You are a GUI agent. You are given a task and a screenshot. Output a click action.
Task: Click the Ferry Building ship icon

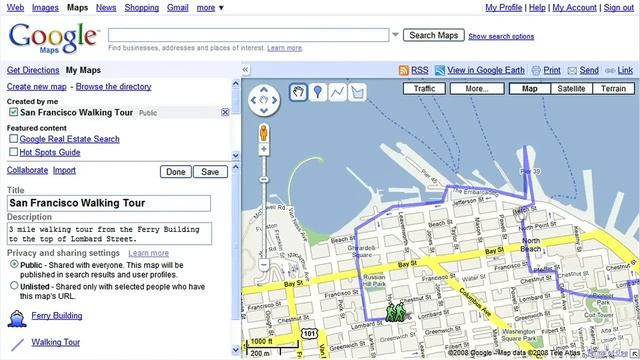[17, 318]
